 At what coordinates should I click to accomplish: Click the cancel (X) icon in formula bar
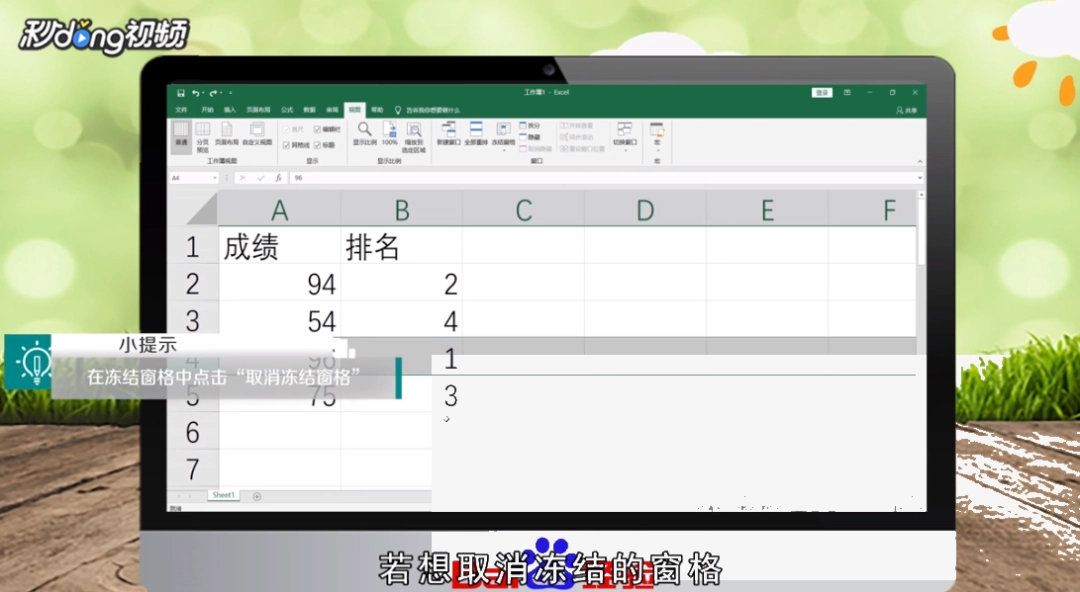(x=242, y=178)
